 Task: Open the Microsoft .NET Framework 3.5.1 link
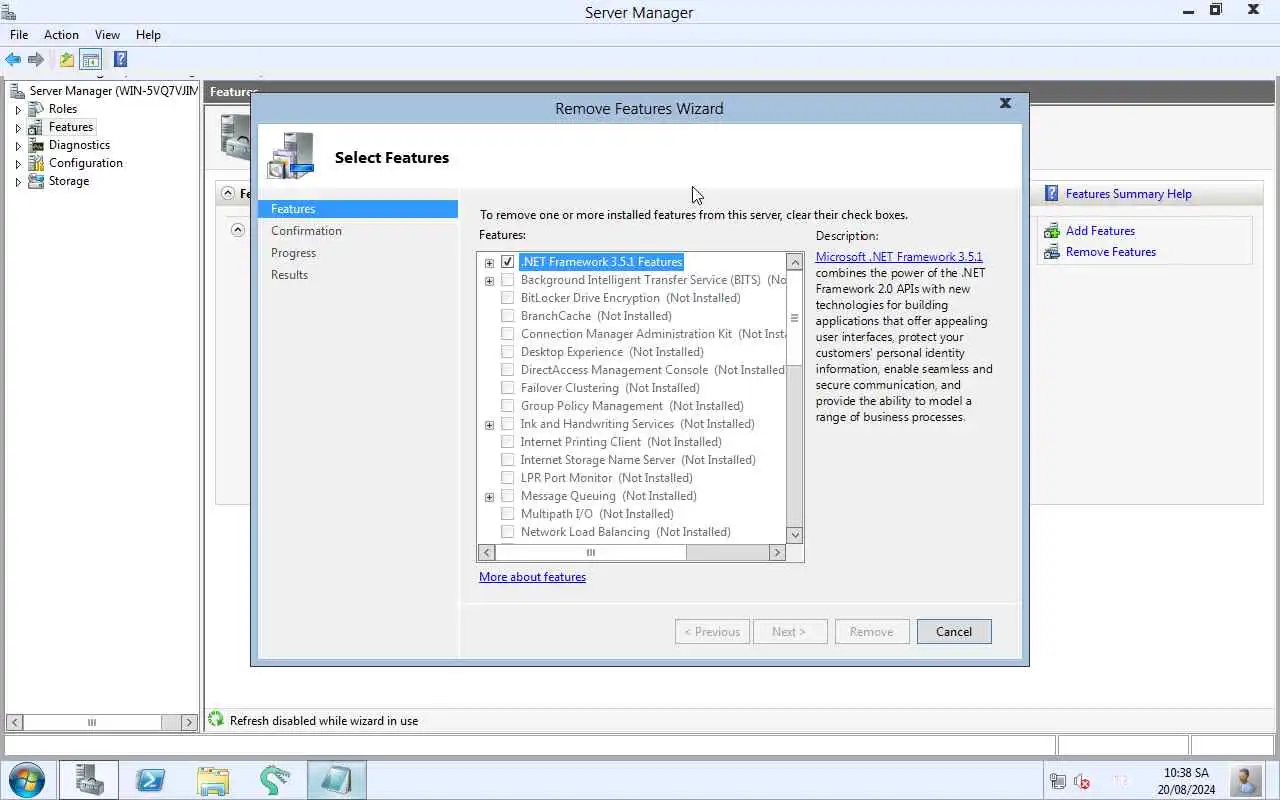pyautogui.click(x=899, y=257)
